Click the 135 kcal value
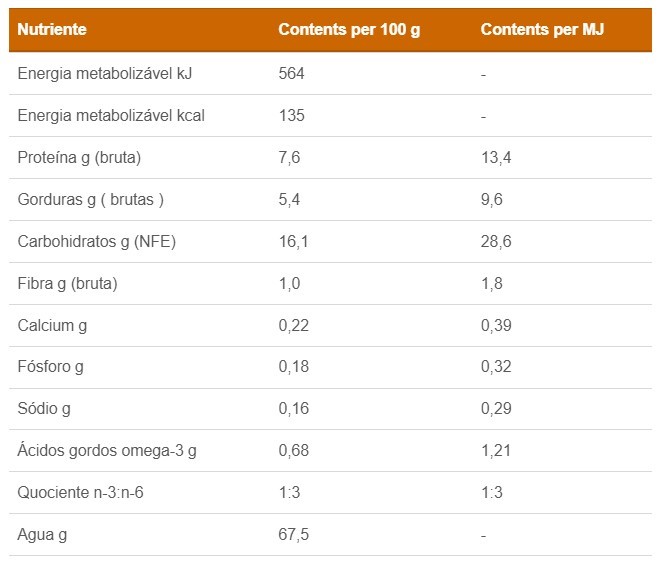658x582 pixels. coord(291,115)
